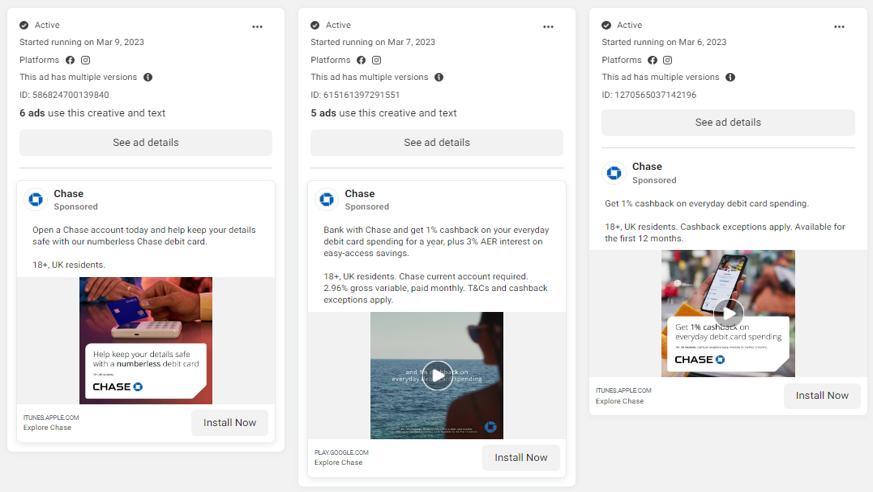This screenshot has width=873, height=492.
Task: Click Chase logo avatar in 3% AER ad
Action: [x=327, y=199]
